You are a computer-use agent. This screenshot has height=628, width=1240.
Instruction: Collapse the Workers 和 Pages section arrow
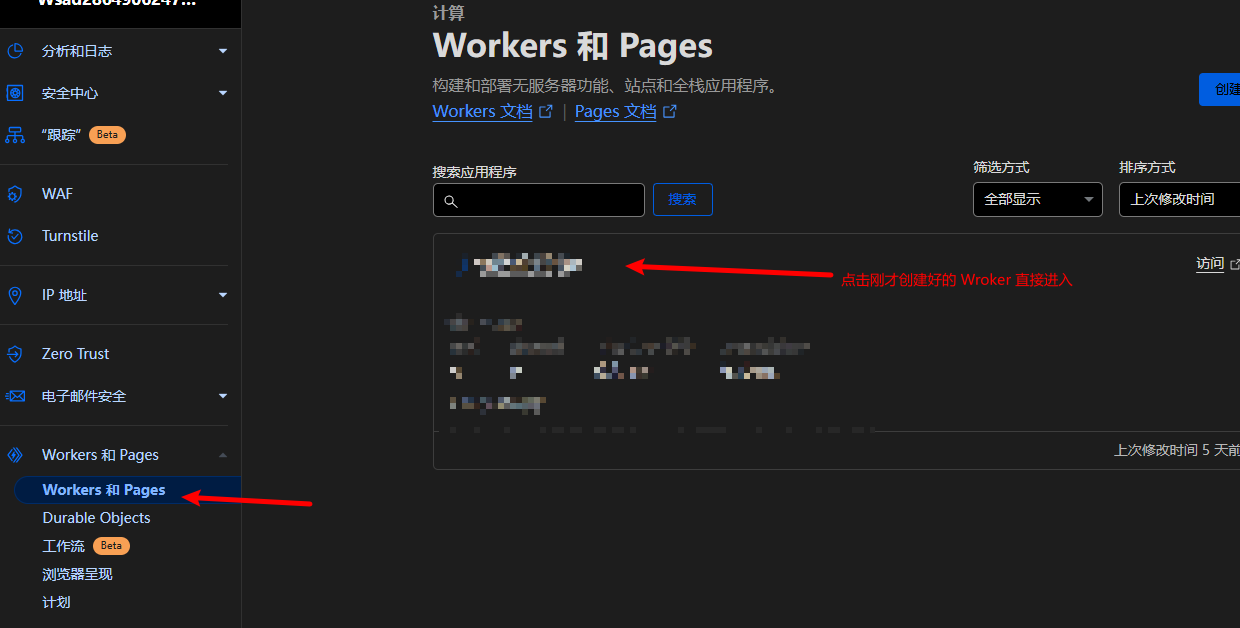click(223, 455)
